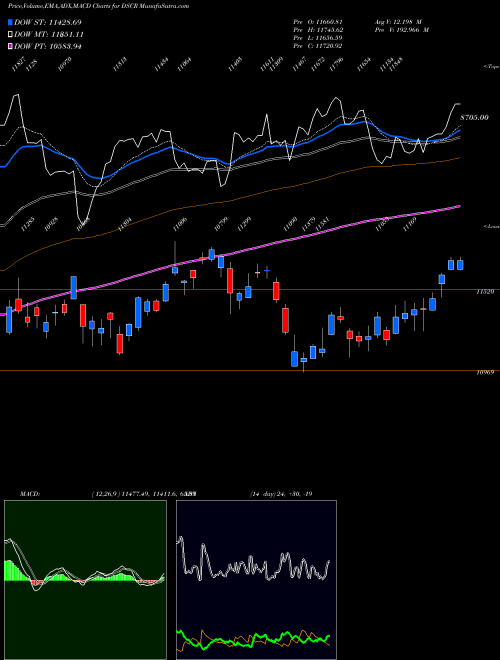Click the Avg V: 12.198 M value
Image resolution: width=500 pixels, height=660 pixels.
[400, 22]
